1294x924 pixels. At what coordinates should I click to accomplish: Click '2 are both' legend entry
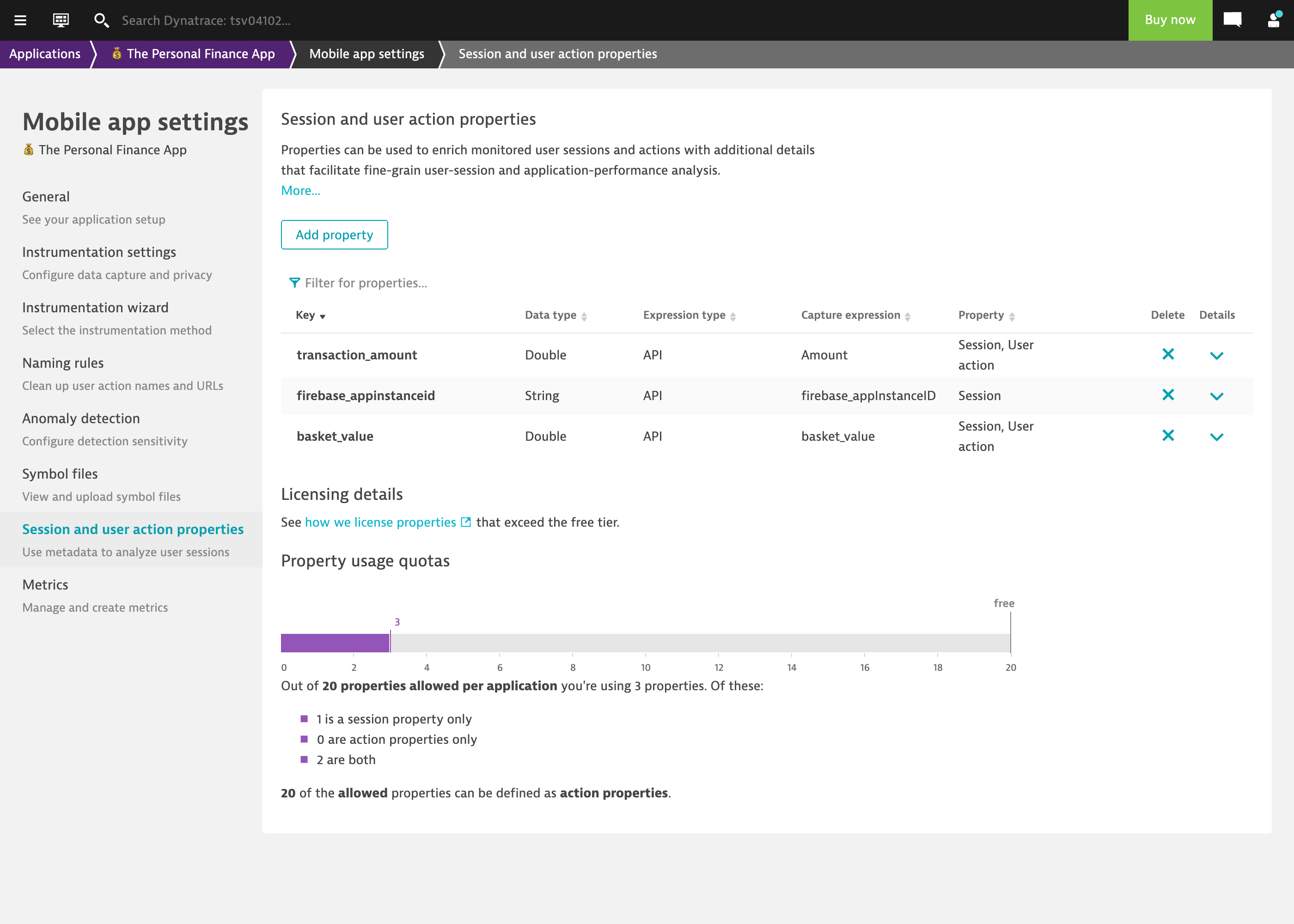click(x=346, y=760)
